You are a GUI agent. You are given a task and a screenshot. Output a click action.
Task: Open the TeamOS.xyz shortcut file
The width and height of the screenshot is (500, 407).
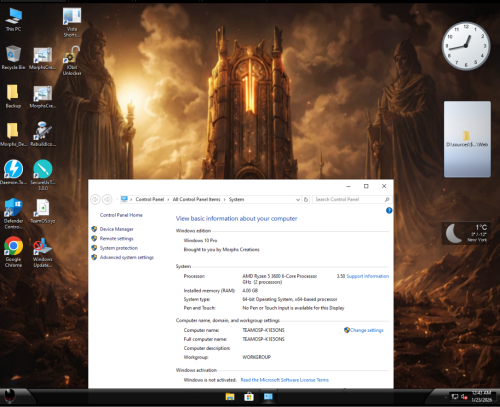[43, 211]
